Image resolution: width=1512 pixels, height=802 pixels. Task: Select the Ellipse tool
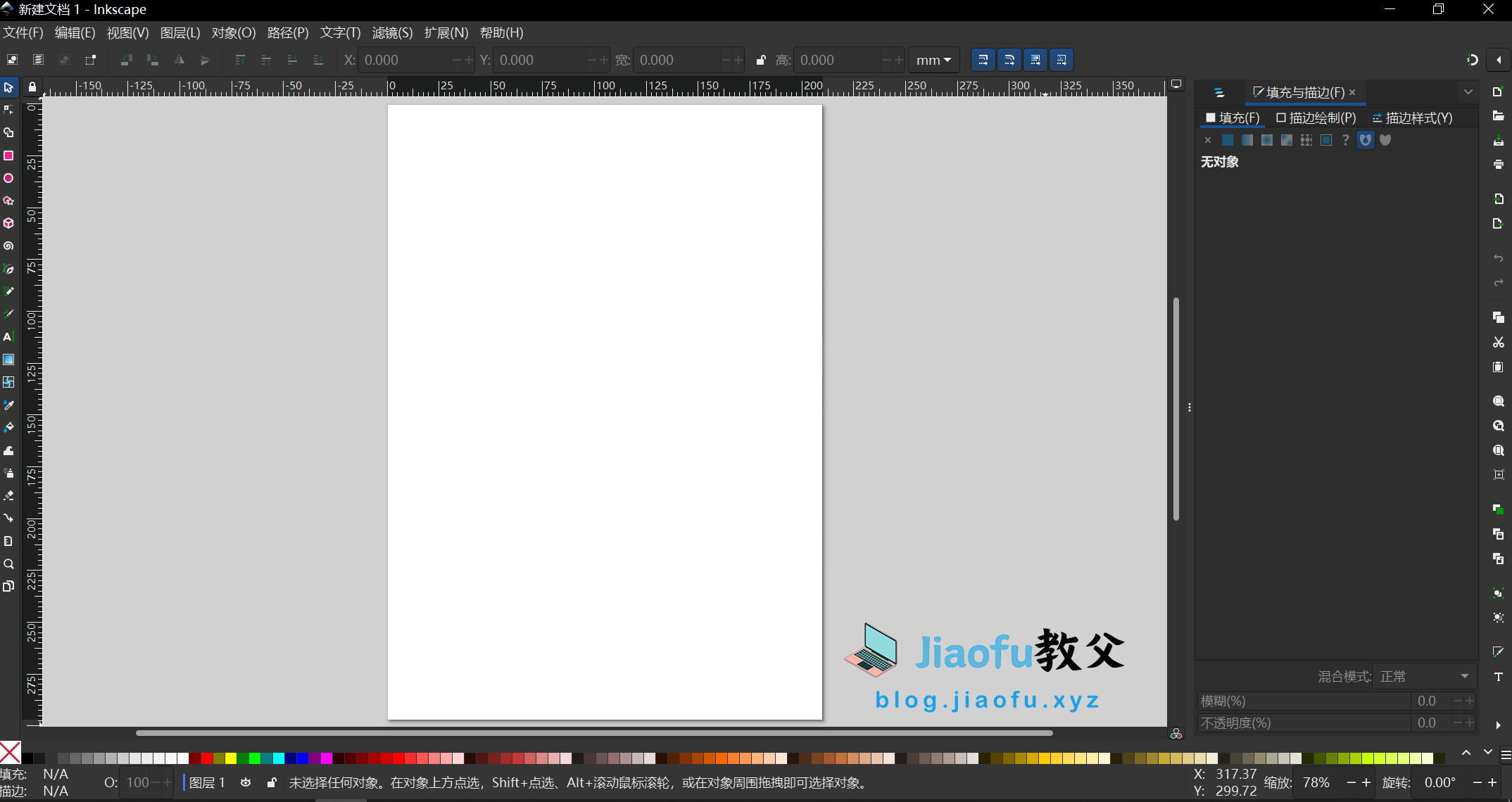point(8,178)
